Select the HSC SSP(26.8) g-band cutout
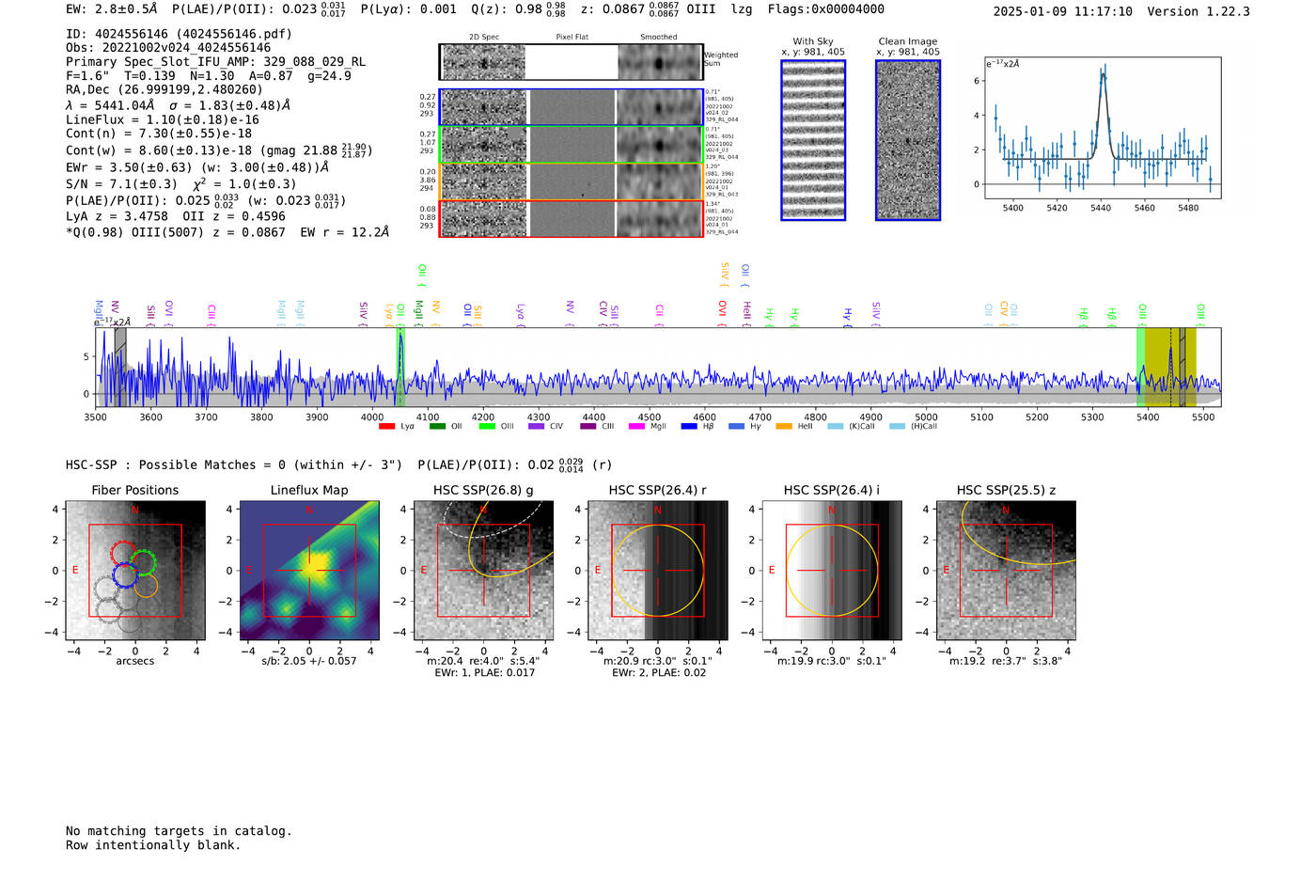 point(483,571)
